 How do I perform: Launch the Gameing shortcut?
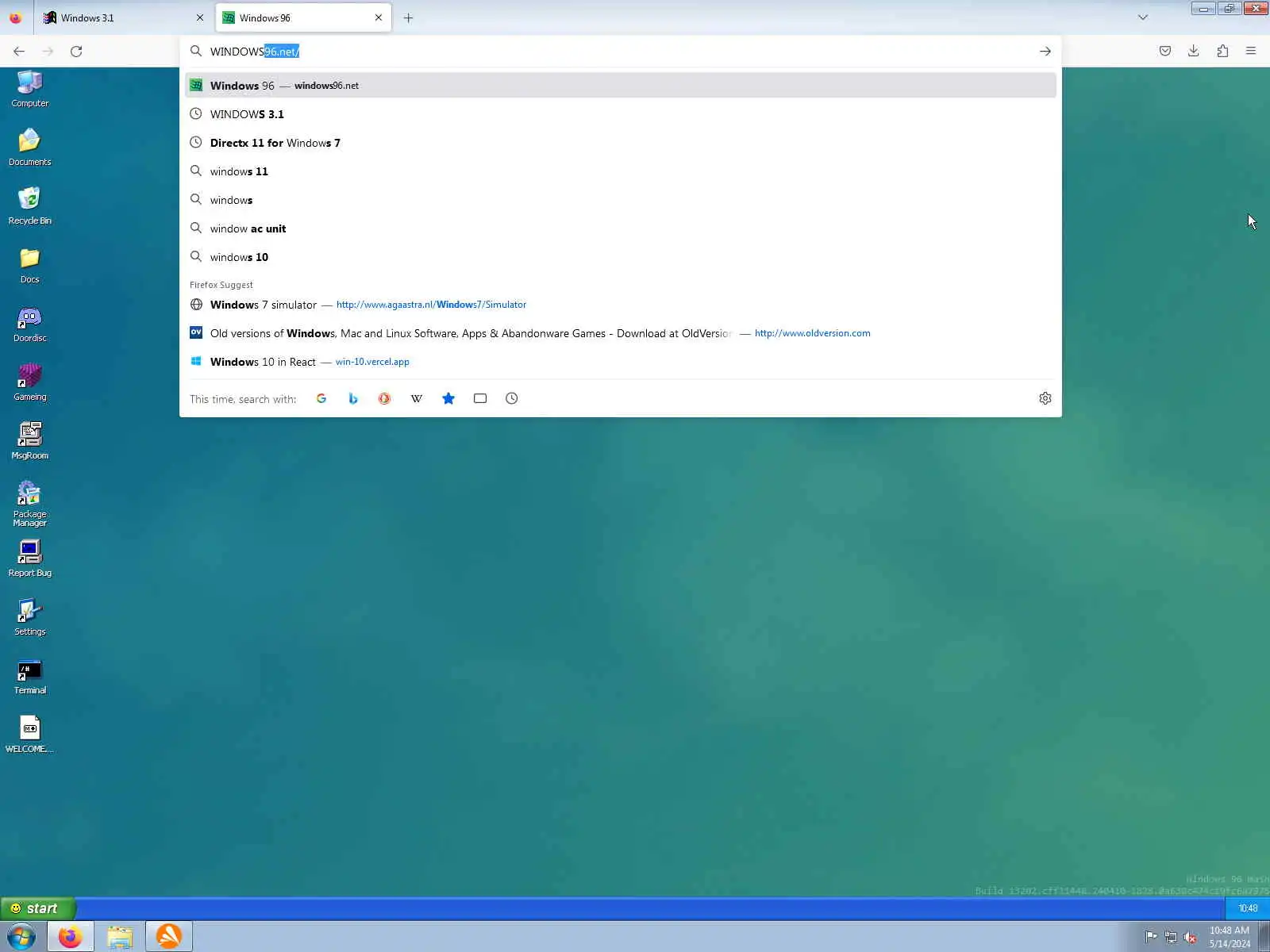click(x=29, y=382)
